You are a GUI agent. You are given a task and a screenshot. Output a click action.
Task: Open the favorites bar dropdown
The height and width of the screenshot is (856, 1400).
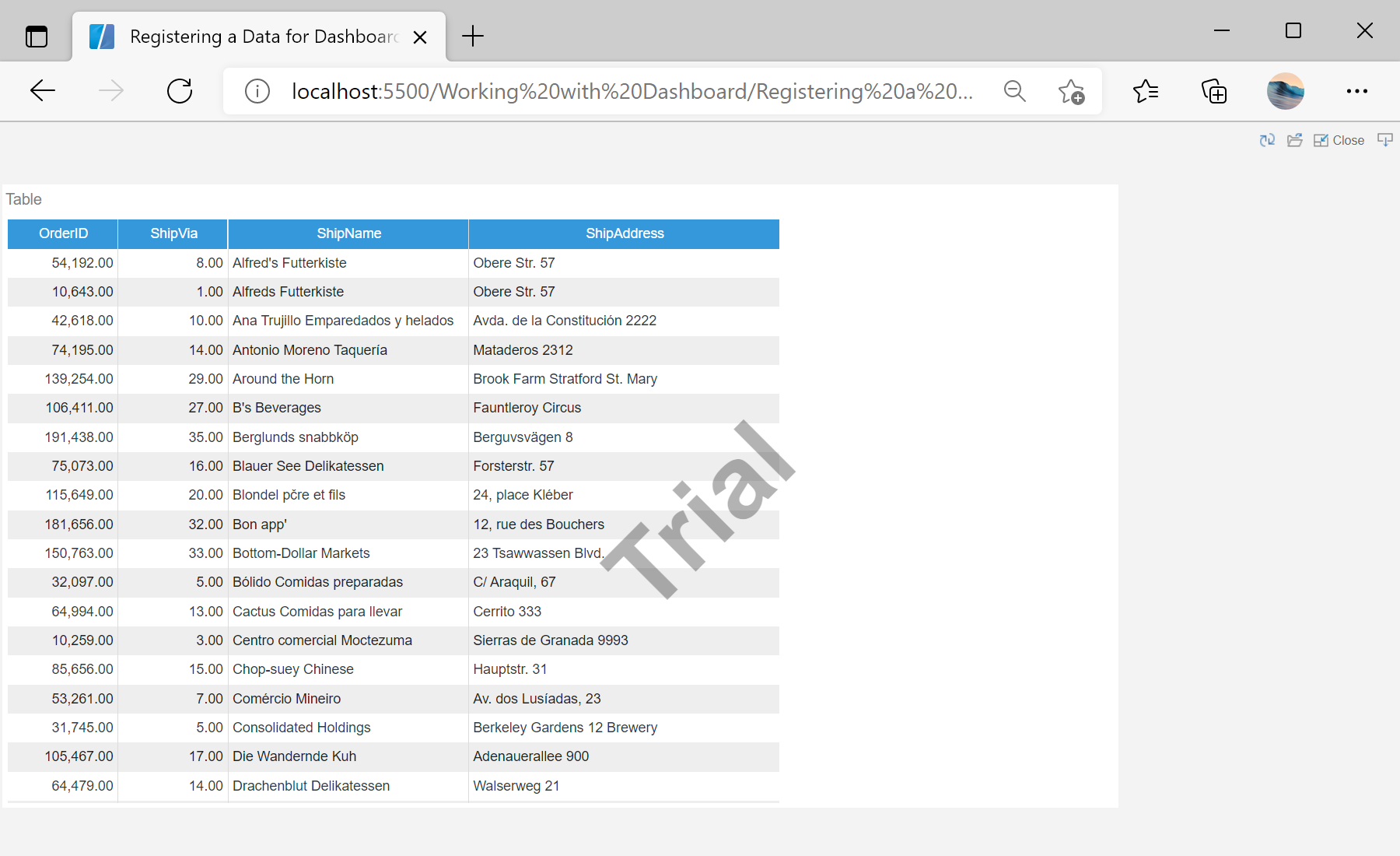[x=1145, y=91]
